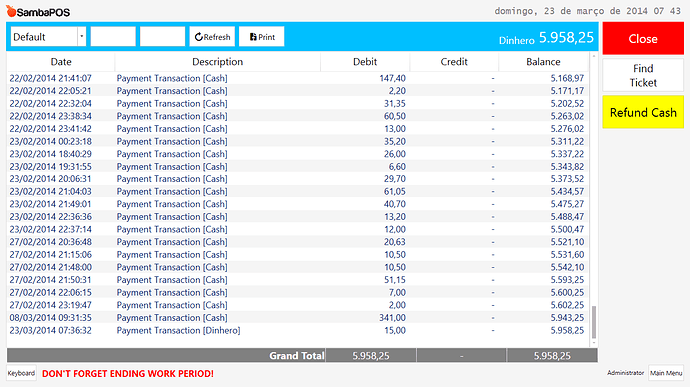Select the row dated 27/02/2014 21:15:06
Image resolution: width=690 pixels, height=387 pixels.
click(297, 254)
